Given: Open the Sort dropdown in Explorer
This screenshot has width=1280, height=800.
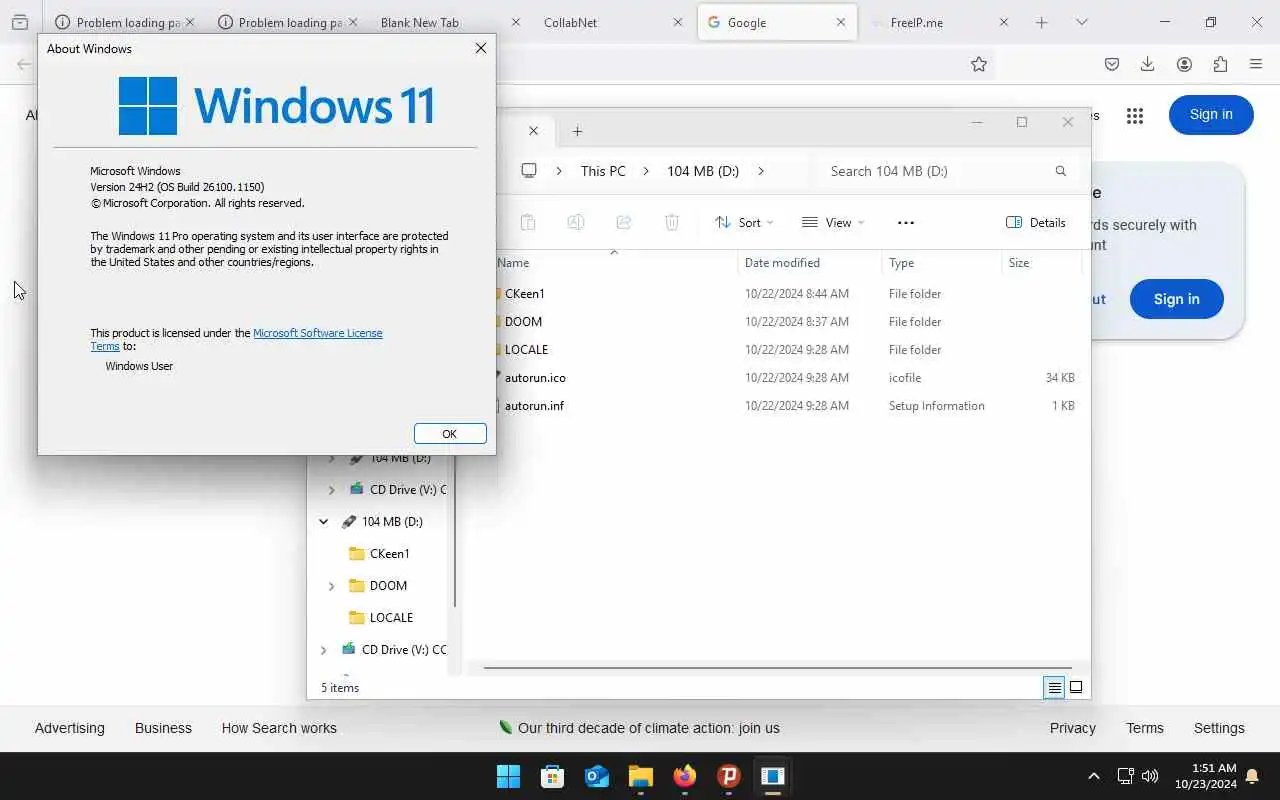Looking at the screenshot, I should (x=744, y=222).
